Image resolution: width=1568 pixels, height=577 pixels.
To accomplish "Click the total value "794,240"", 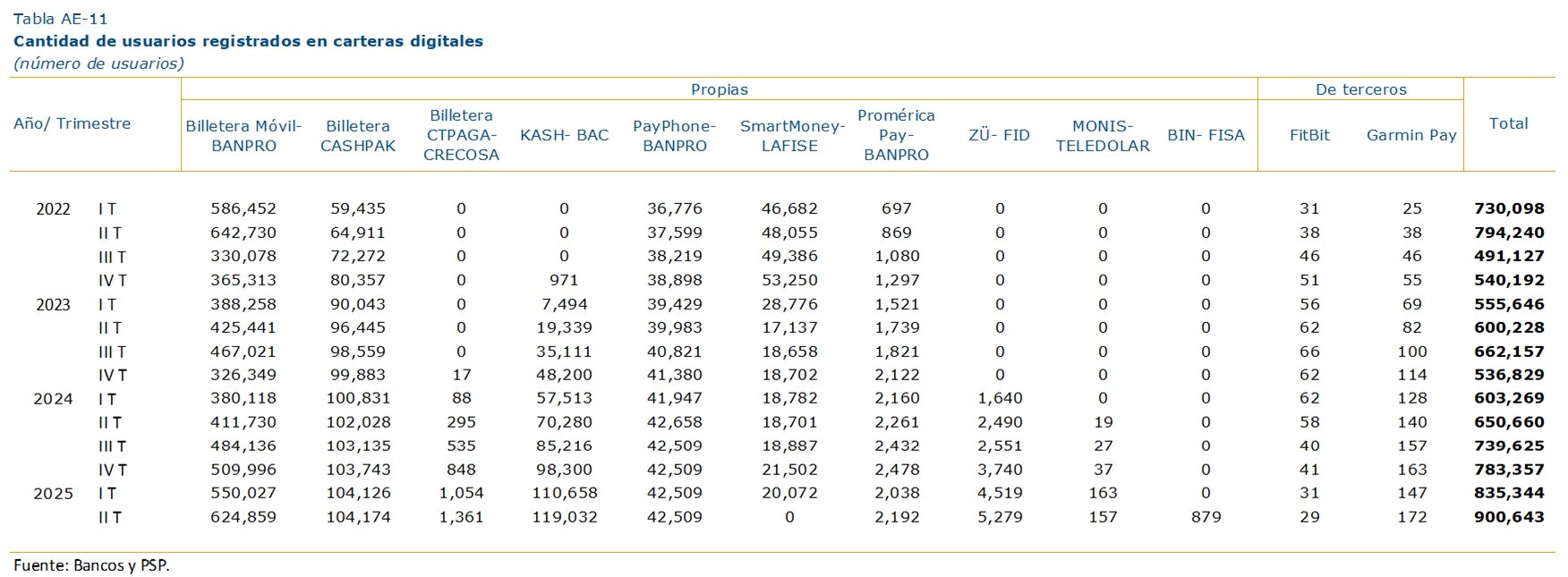I will (1509, 233).
